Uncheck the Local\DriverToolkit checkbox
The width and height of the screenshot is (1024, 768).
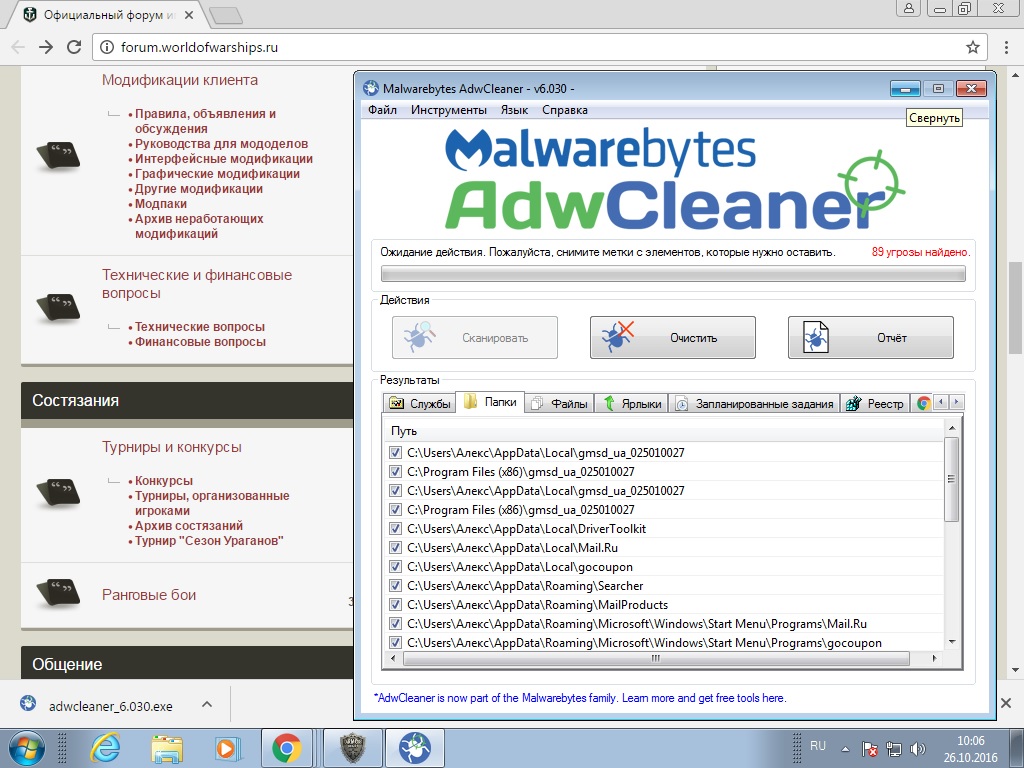[x=394, y=528]
